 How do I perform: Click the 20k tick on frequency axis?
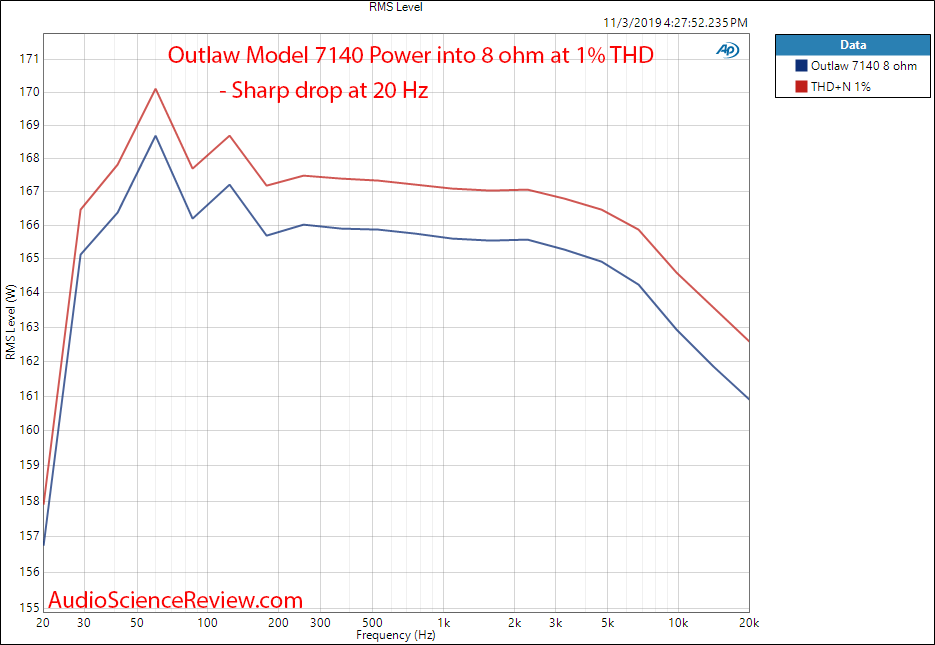pos(748,623)
